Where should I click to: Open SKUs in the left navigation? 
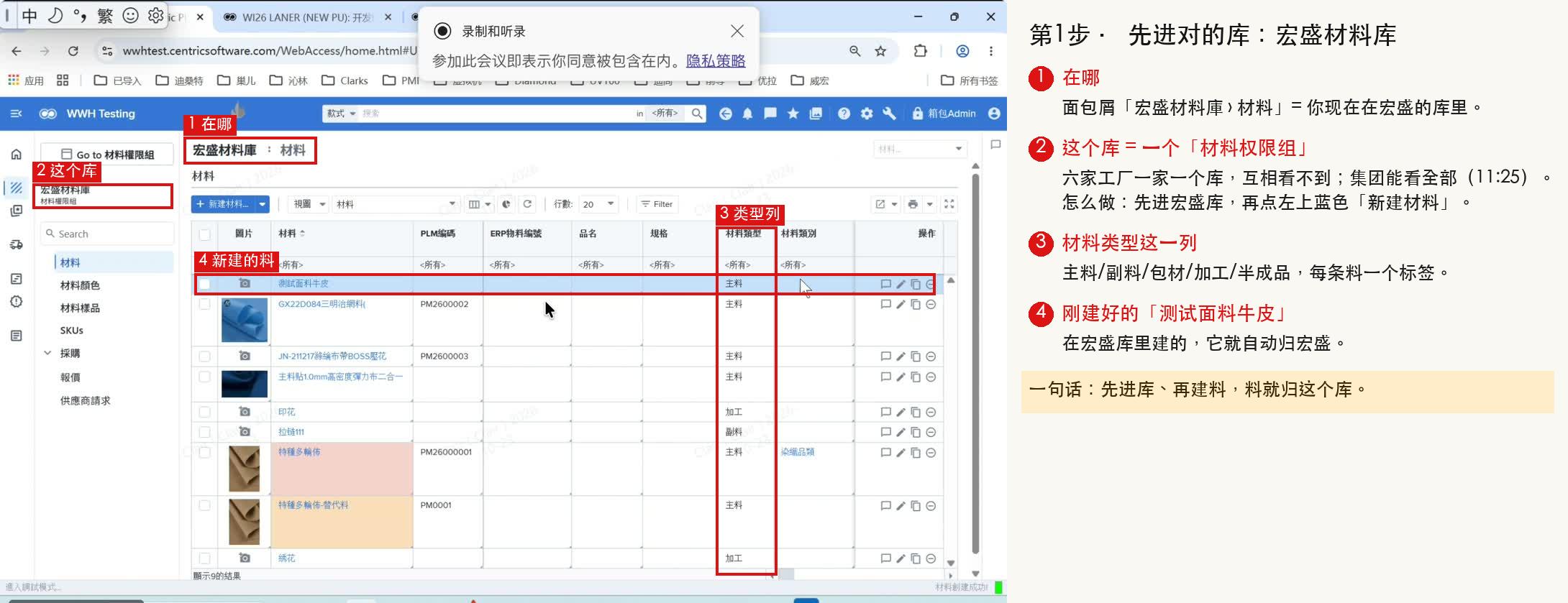[72, 331]
